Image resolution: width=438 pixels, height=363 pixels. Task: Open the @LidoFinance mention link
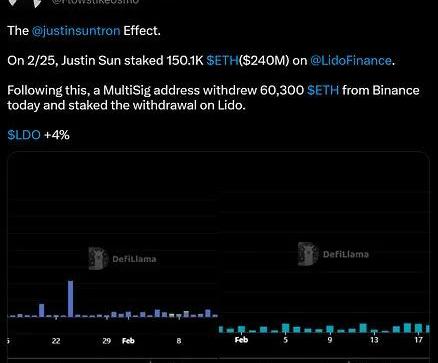351,61
